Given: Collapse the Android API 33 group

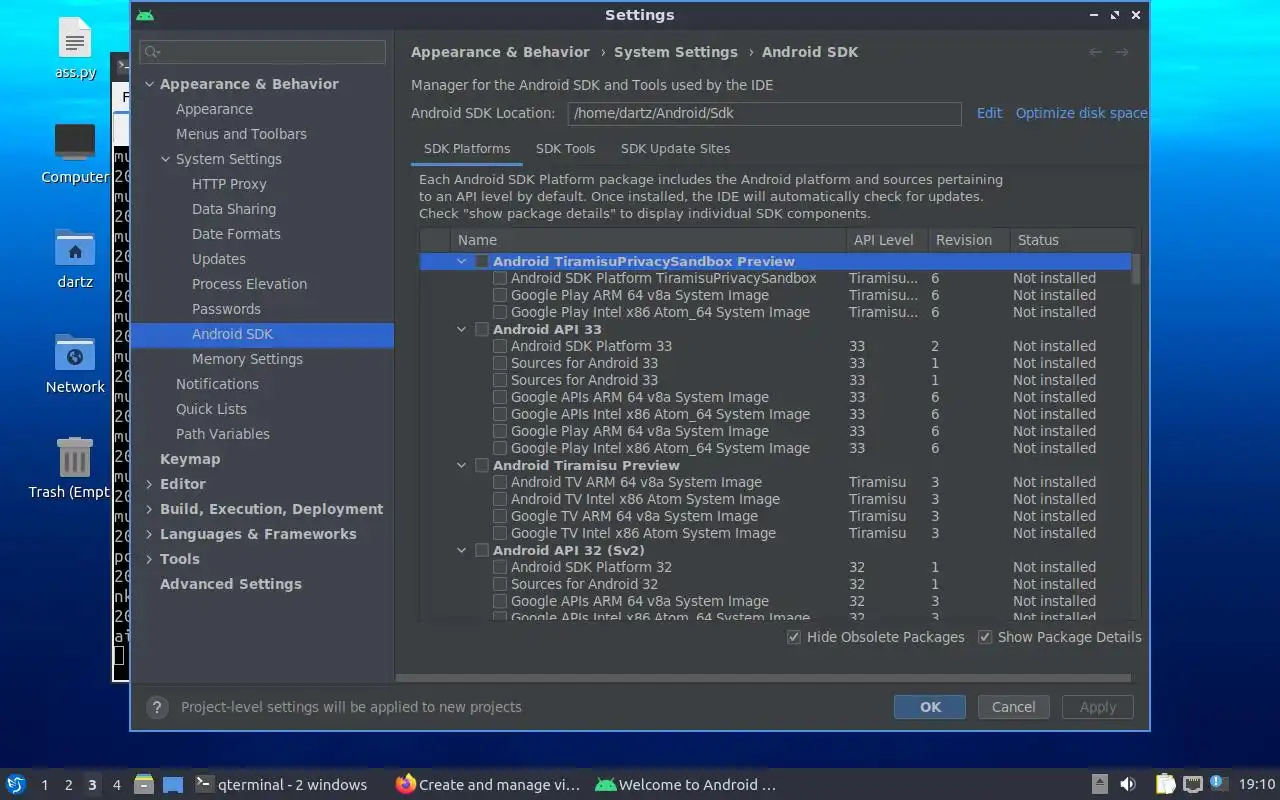Looking at the screenshot, I should [462, 329].
